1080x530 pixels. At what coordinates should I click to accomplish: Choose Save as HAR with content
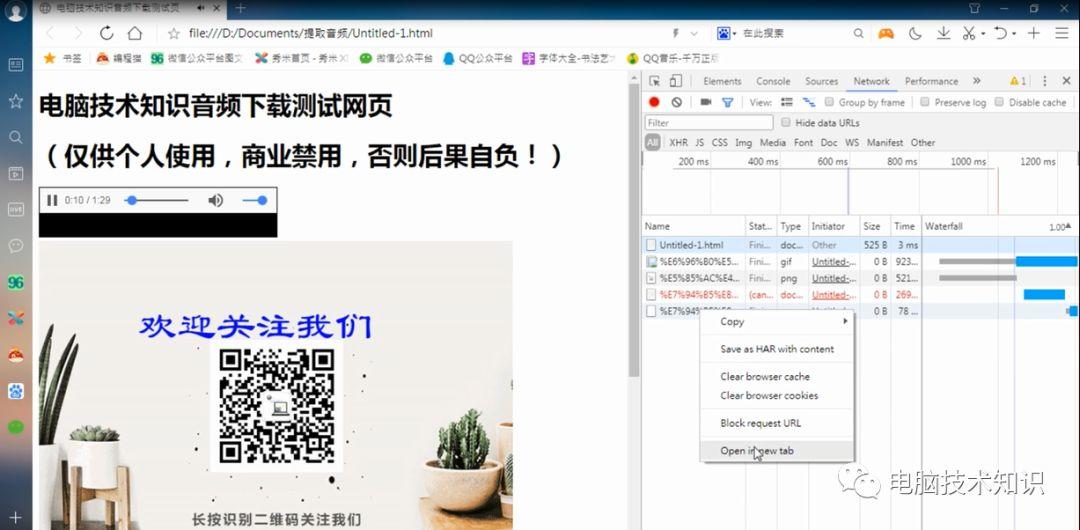777,349
